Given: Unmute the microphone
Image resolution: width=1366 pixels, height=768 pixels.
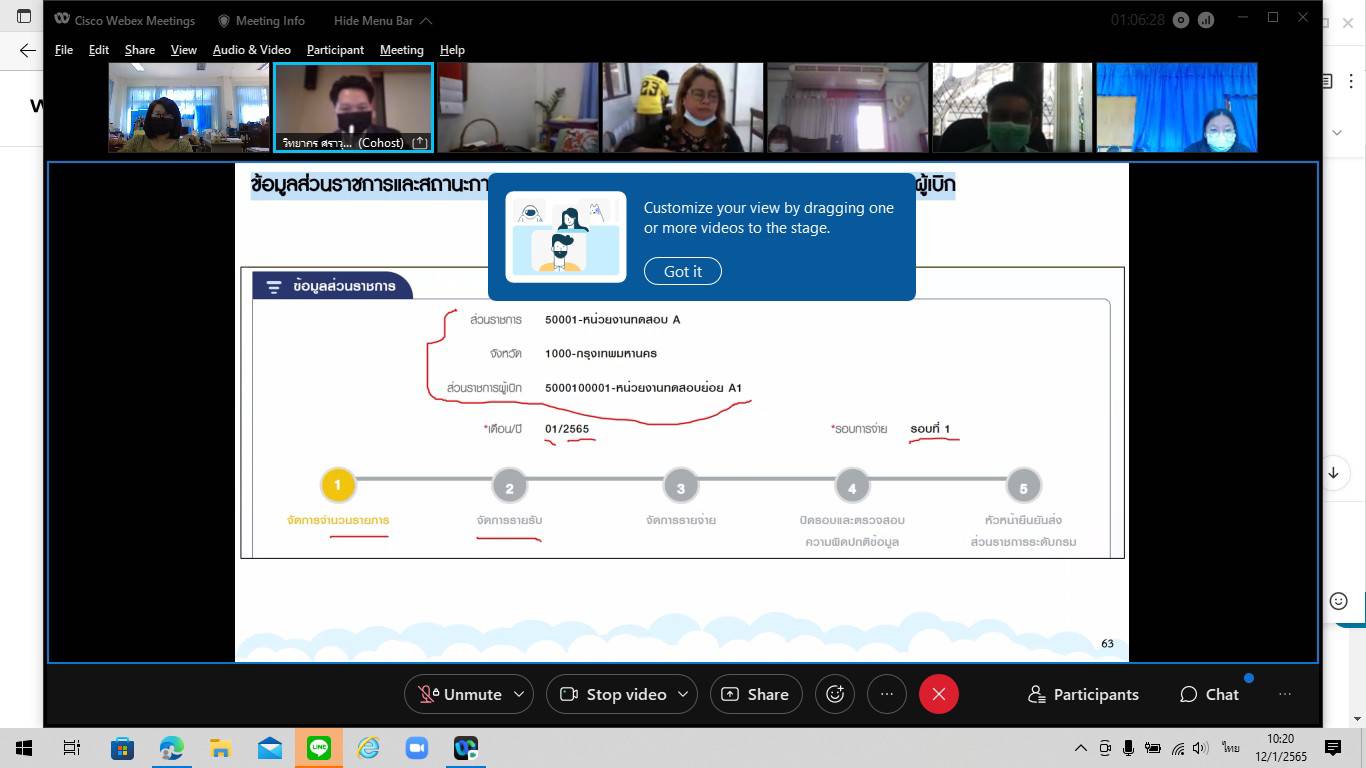Looking at the screenshot, I should [460, 694].
